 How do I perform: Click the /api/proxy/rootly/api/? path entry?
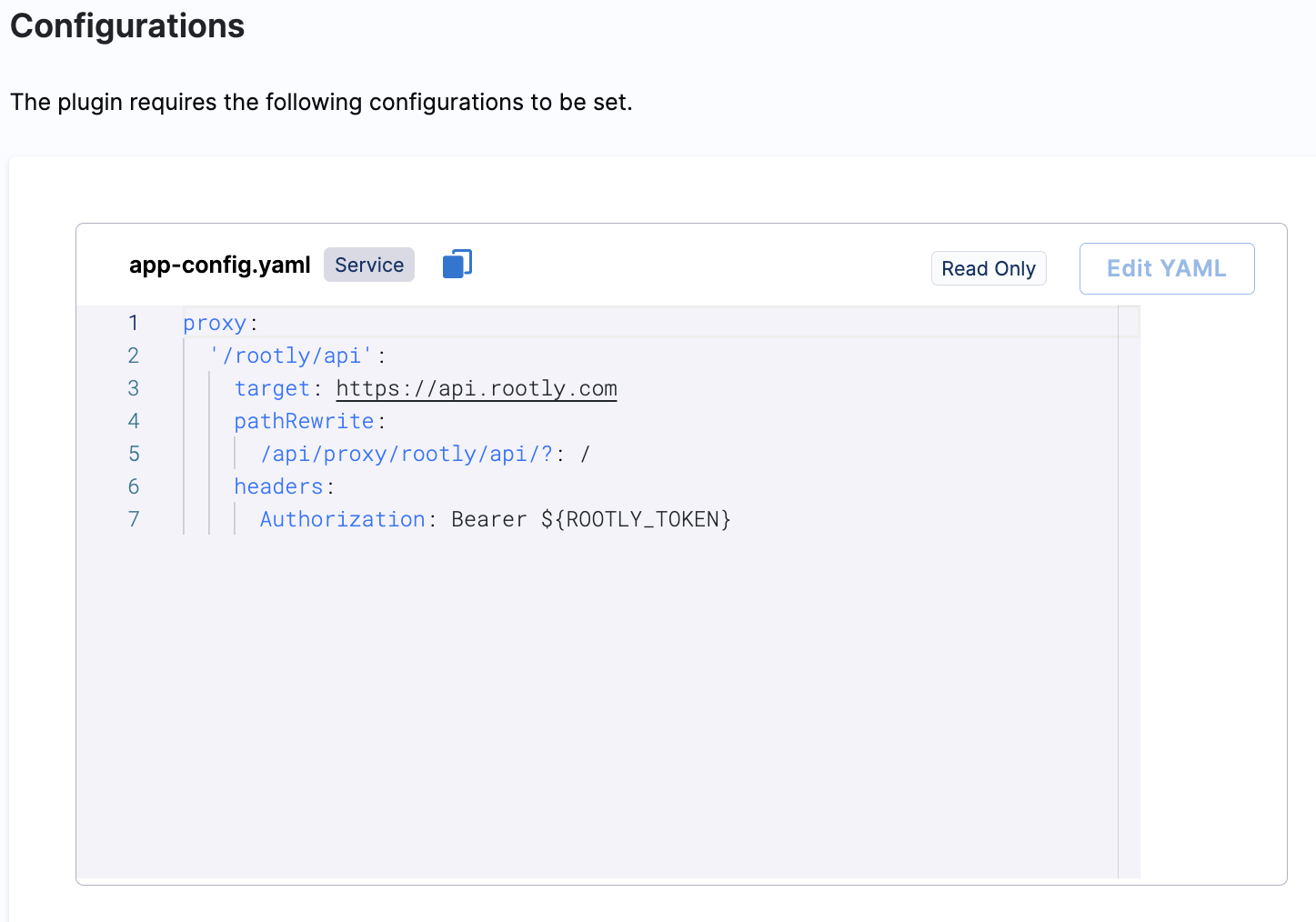pos(407,455)
